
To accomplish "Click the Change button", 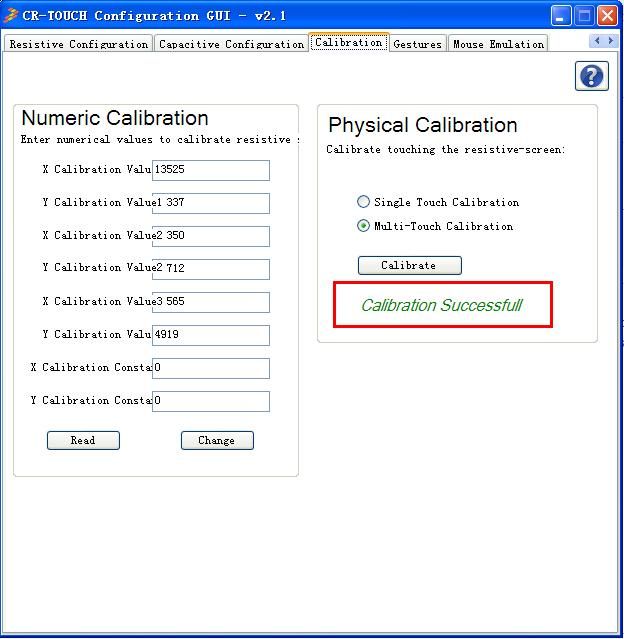I will tap(217, 440).
